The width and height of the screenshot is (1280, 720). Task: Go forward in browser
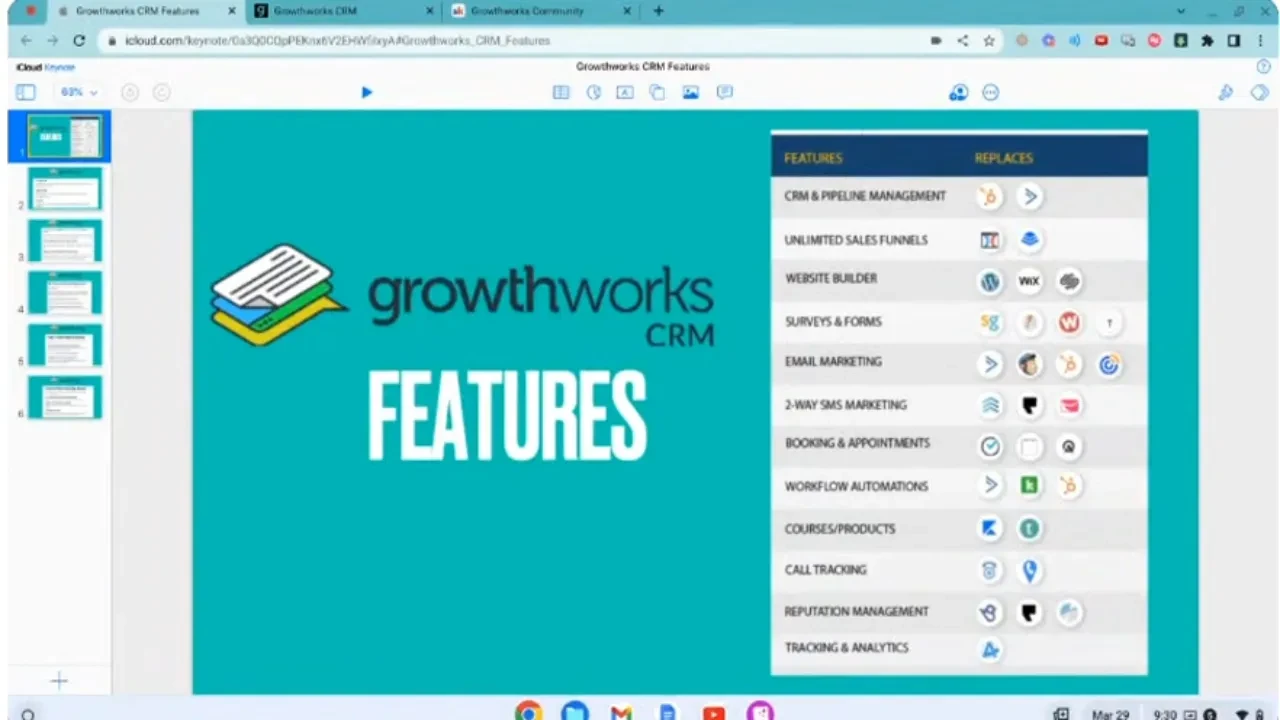pyautogui.click(x=52, y=41)
